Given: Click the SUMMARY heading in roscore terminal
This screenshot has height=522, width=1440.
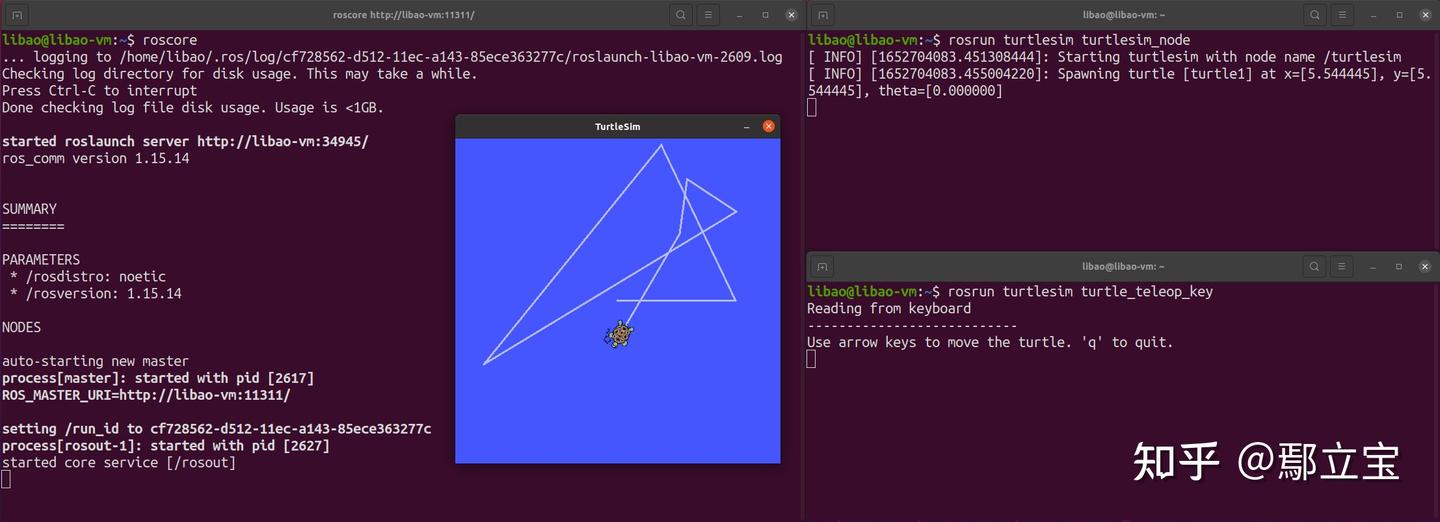Looking at the screenshot, I should pos(29,209).
